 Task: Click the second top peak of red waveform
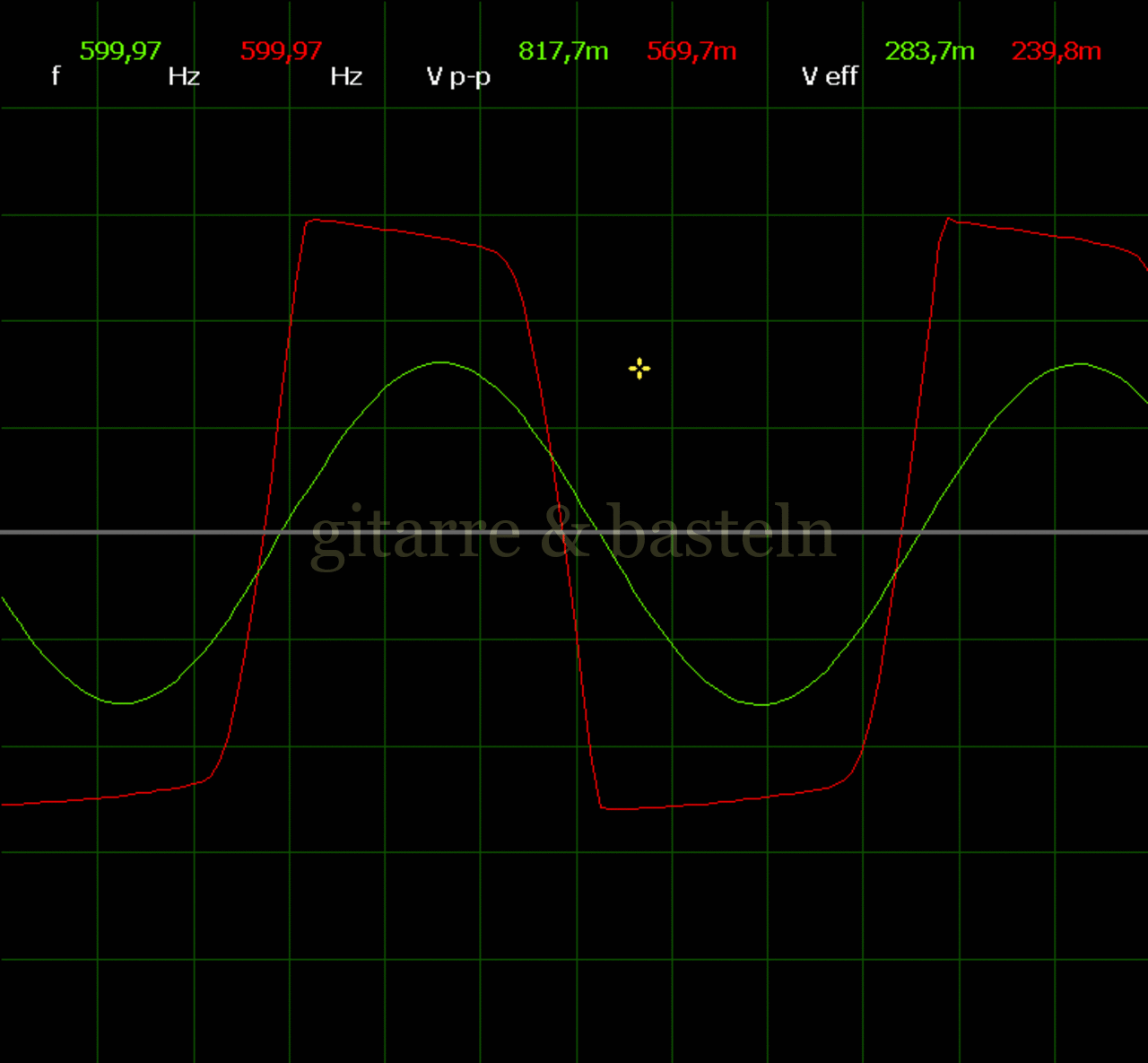click(949, 218)
